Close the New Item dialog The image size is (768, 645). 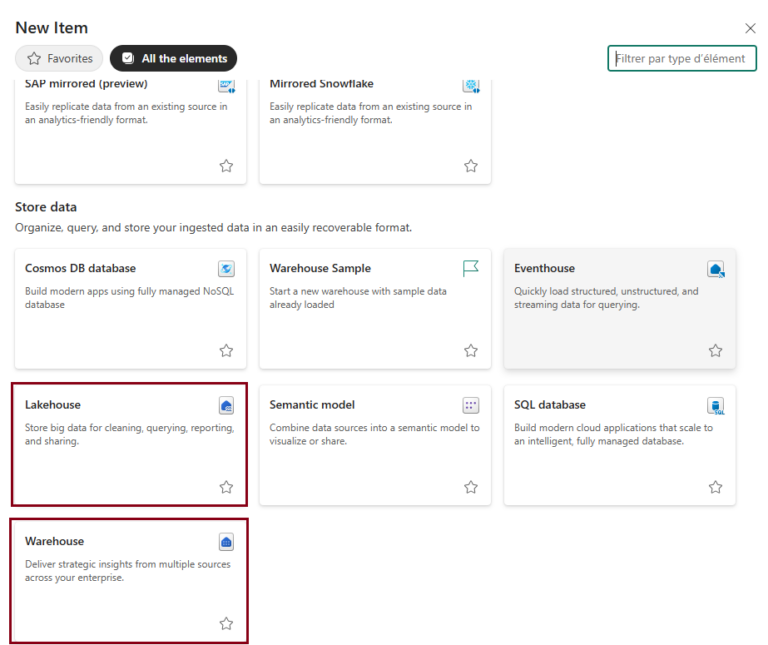tap(750, 28)
